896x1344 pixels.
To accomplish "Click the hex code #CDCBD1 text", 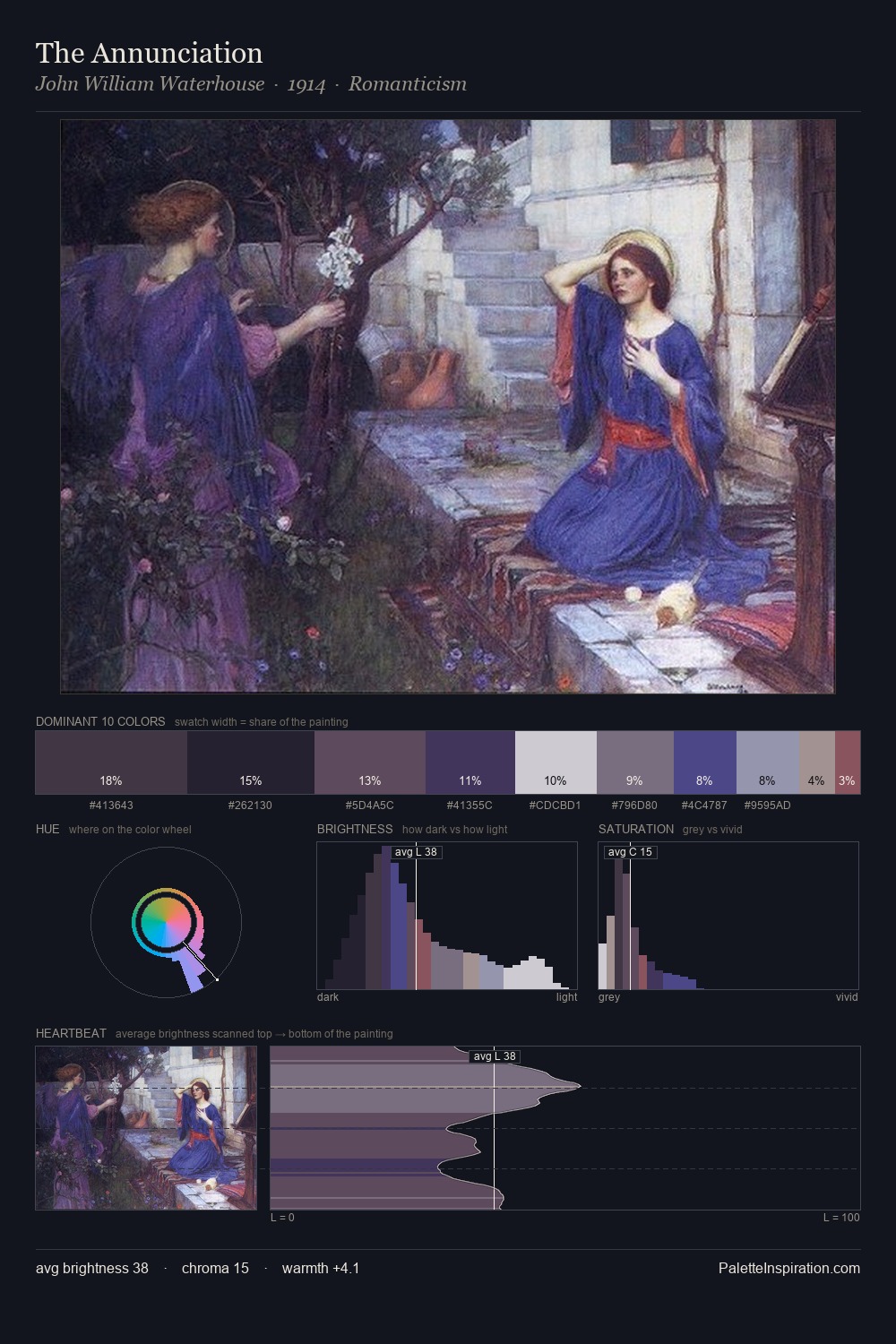I will tap(556, 805).
